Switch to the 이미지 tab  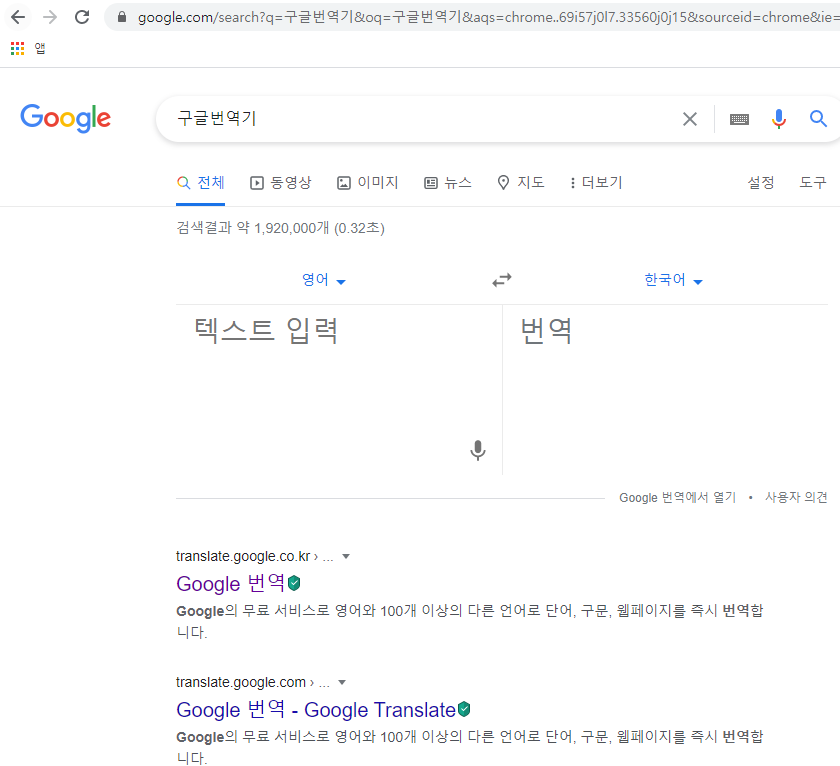point(368,183)
